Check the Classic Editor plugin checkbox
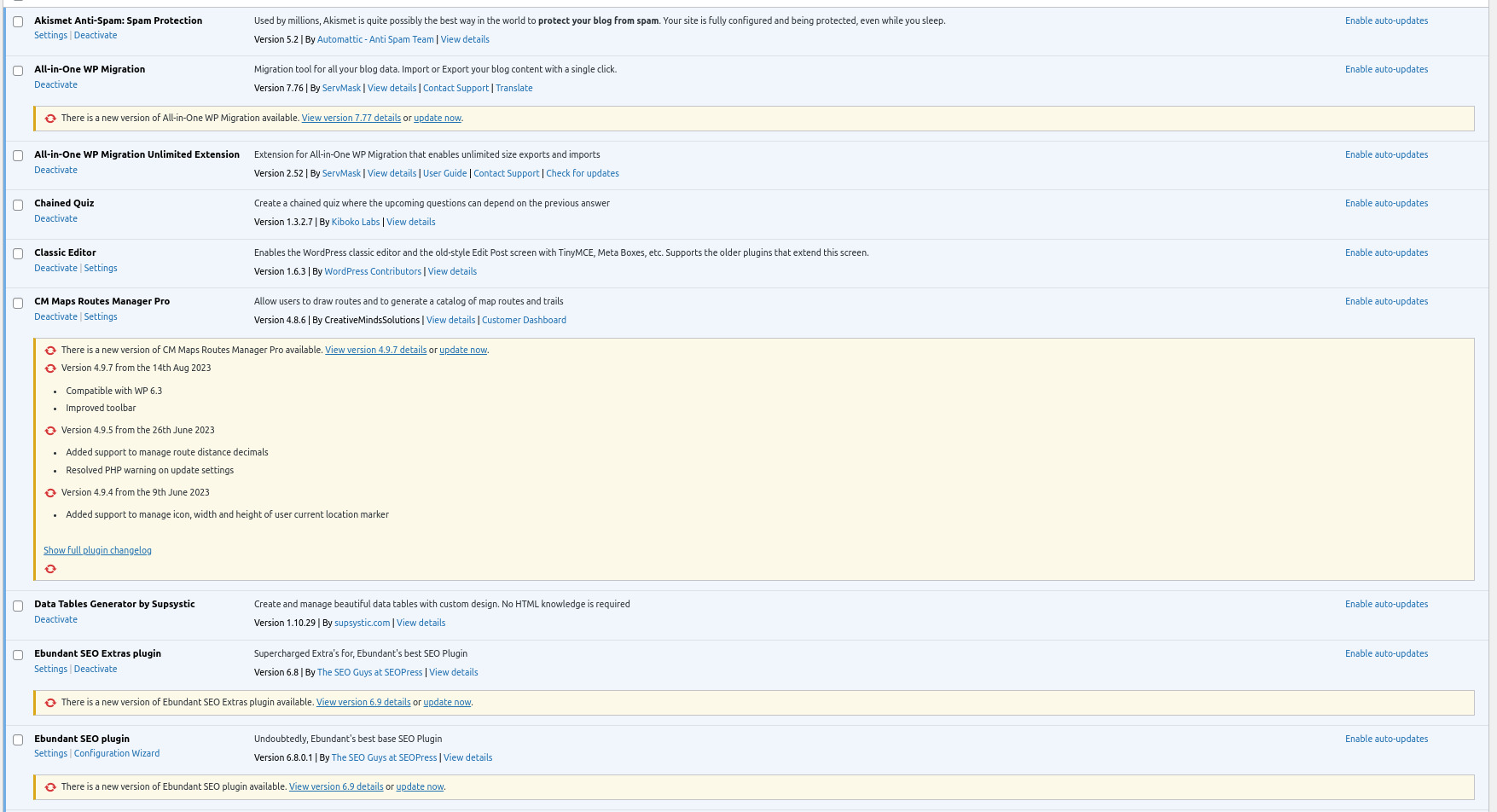Viewport: 1497px width, 812px height. click(x=18, y=254)
